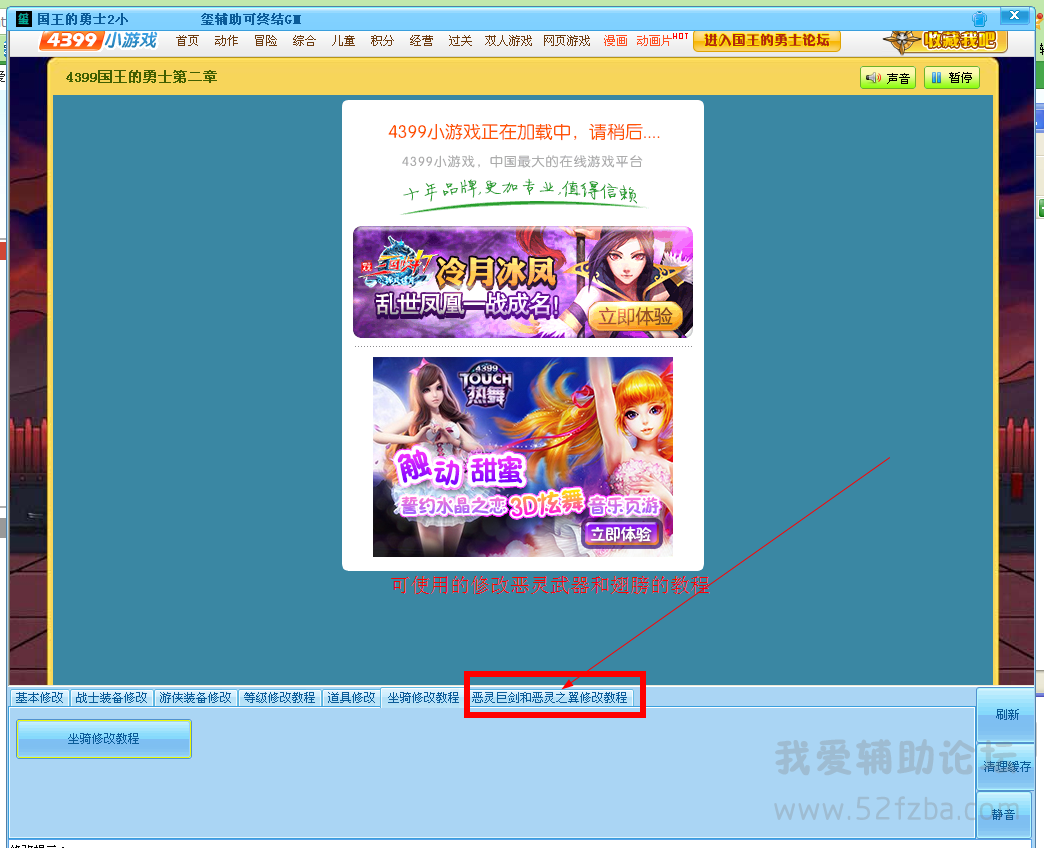Open the 游侠装备修改 tab
This screenshot has width=1044, height=848.
[x=195, y=698]
